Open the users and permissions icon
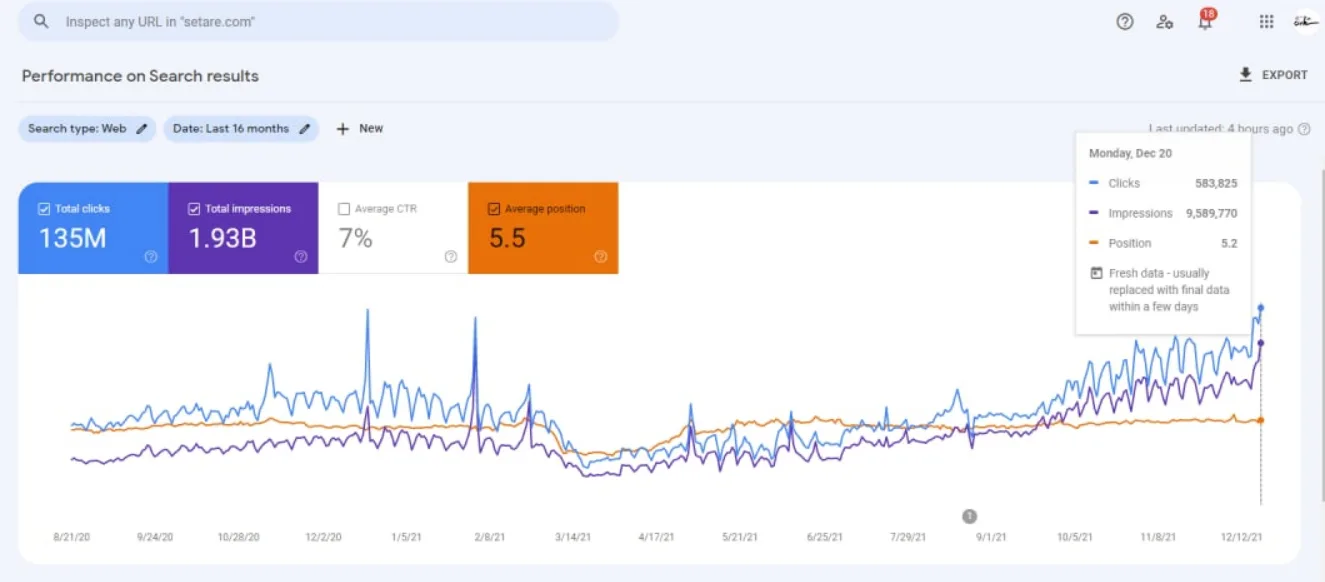The image size is (1325, 582). 1165,21
